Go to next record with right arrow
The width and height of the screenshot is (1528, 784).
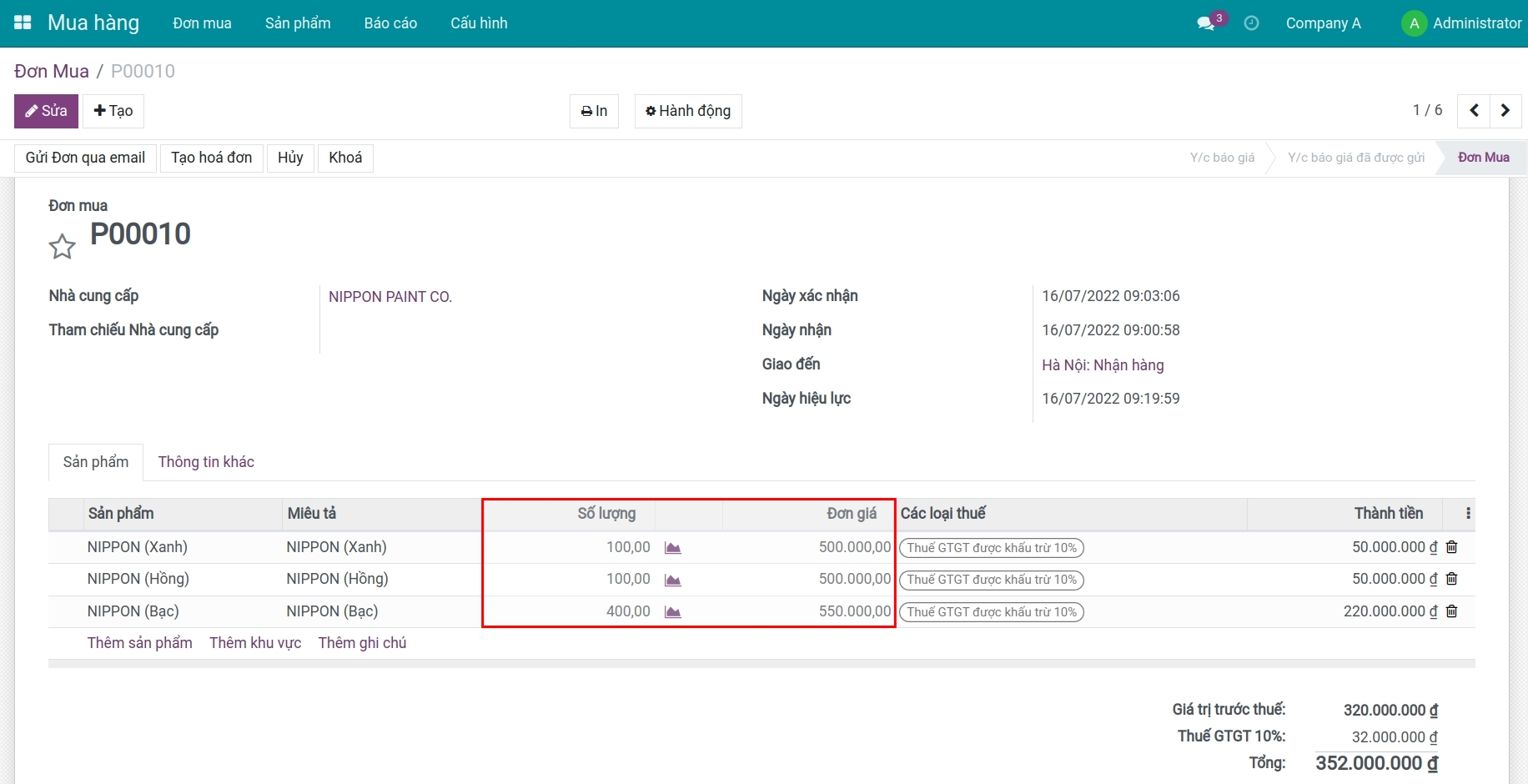1505,110
